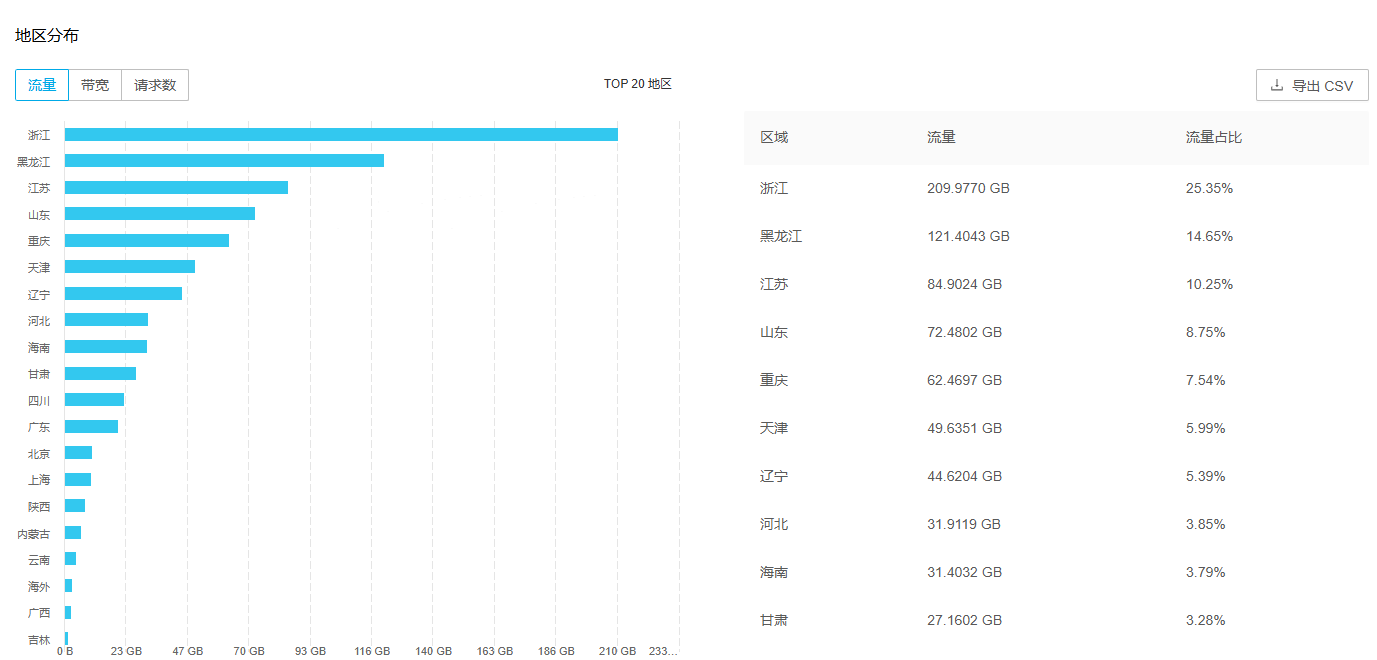The height and width of the screenshot is (660, 1377).
Task: Select the 请求数 tab
Action: 155,85
